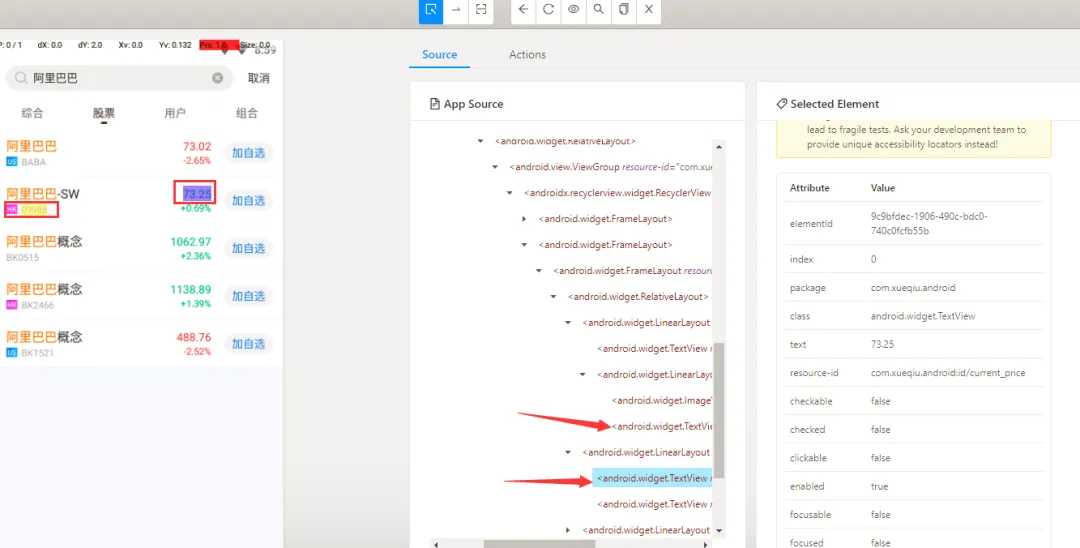Quit session with the X toolbar icon
Screen dimensions: 1080x548
tap(649, 10)
